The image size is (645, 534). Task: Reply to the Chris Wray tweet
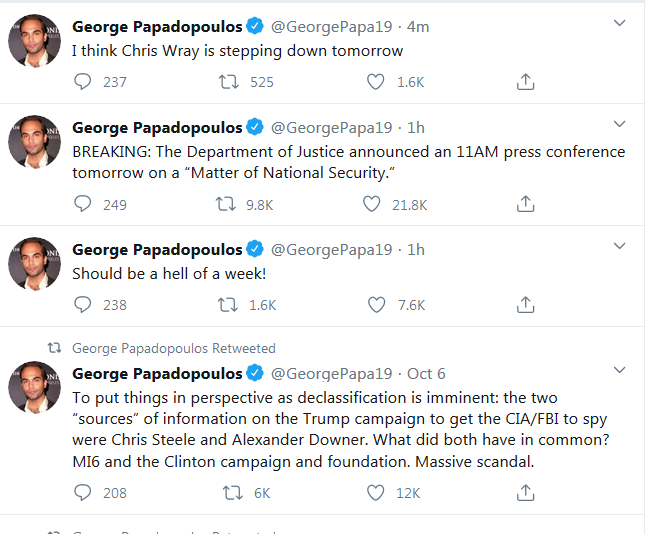coord(83,81)
